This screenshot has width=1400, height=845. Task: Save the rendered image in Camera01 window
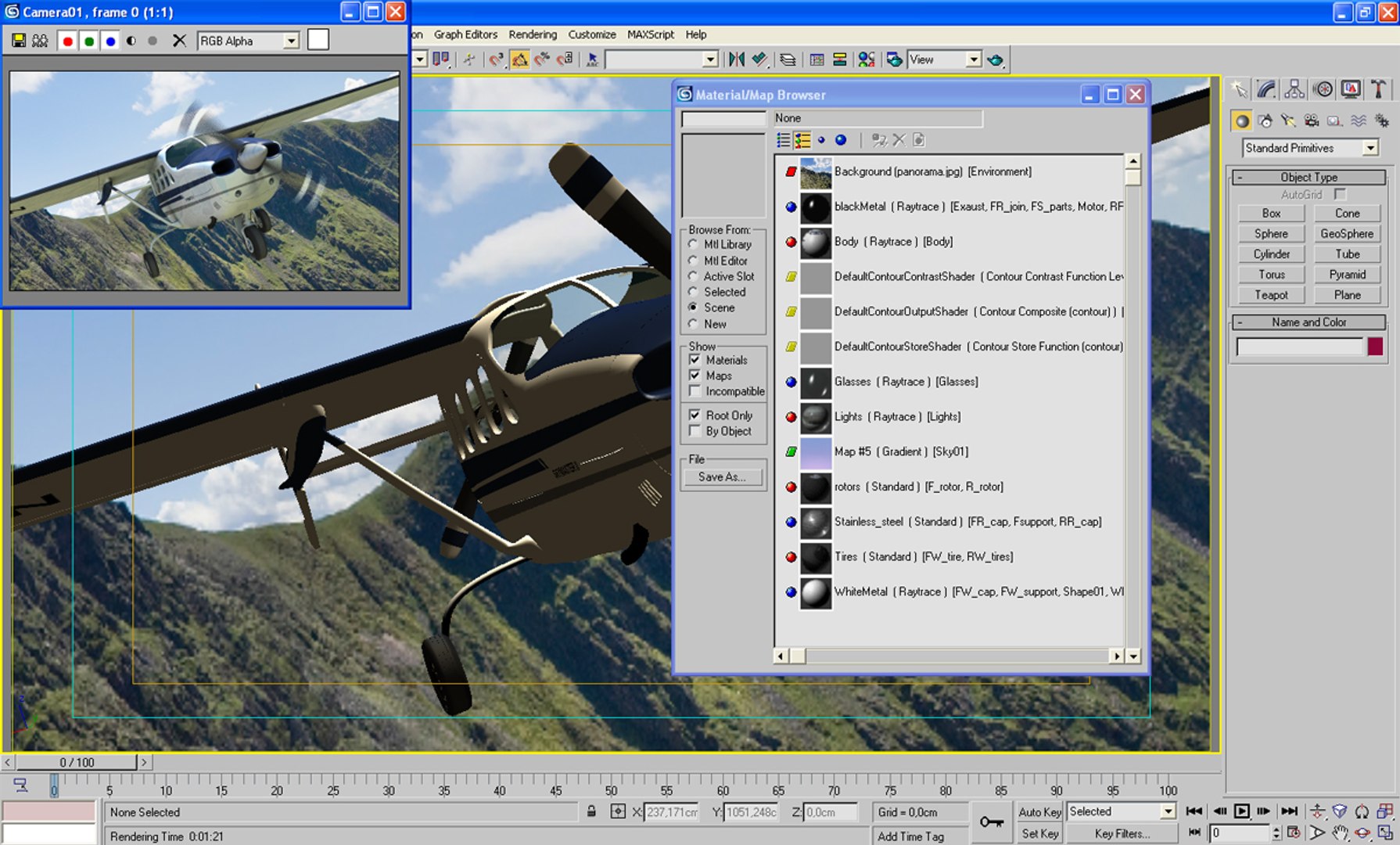pyautogui.click(x=18, y=41)
